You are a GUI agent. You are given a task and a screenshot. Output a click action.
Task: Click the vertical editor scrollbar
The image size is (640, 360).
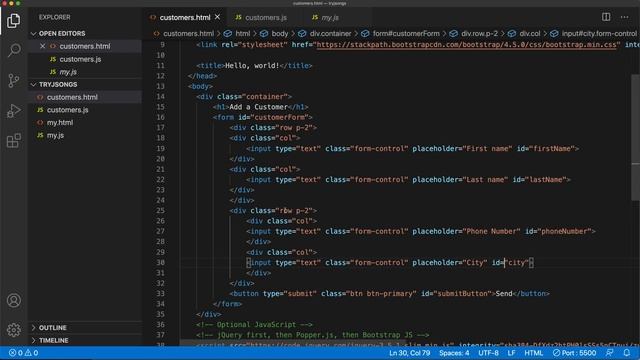click(636, 137)
